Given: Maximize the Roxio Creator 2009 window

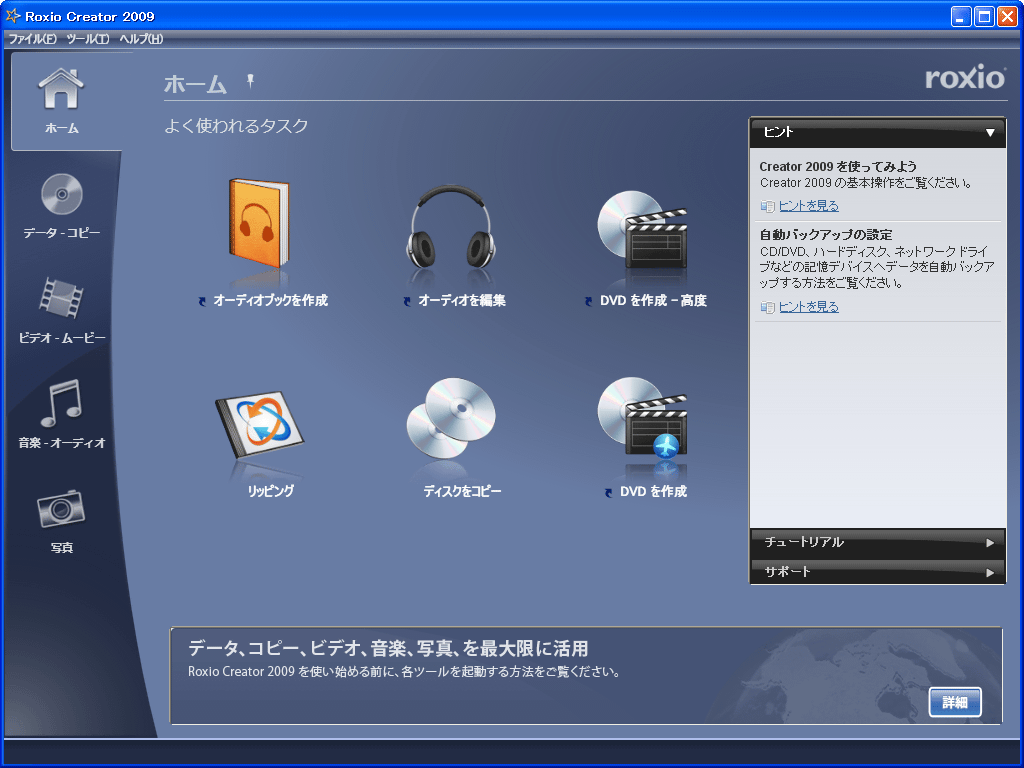Looking at the screenshot, I should pyautogui.click(x=984, y=16).
